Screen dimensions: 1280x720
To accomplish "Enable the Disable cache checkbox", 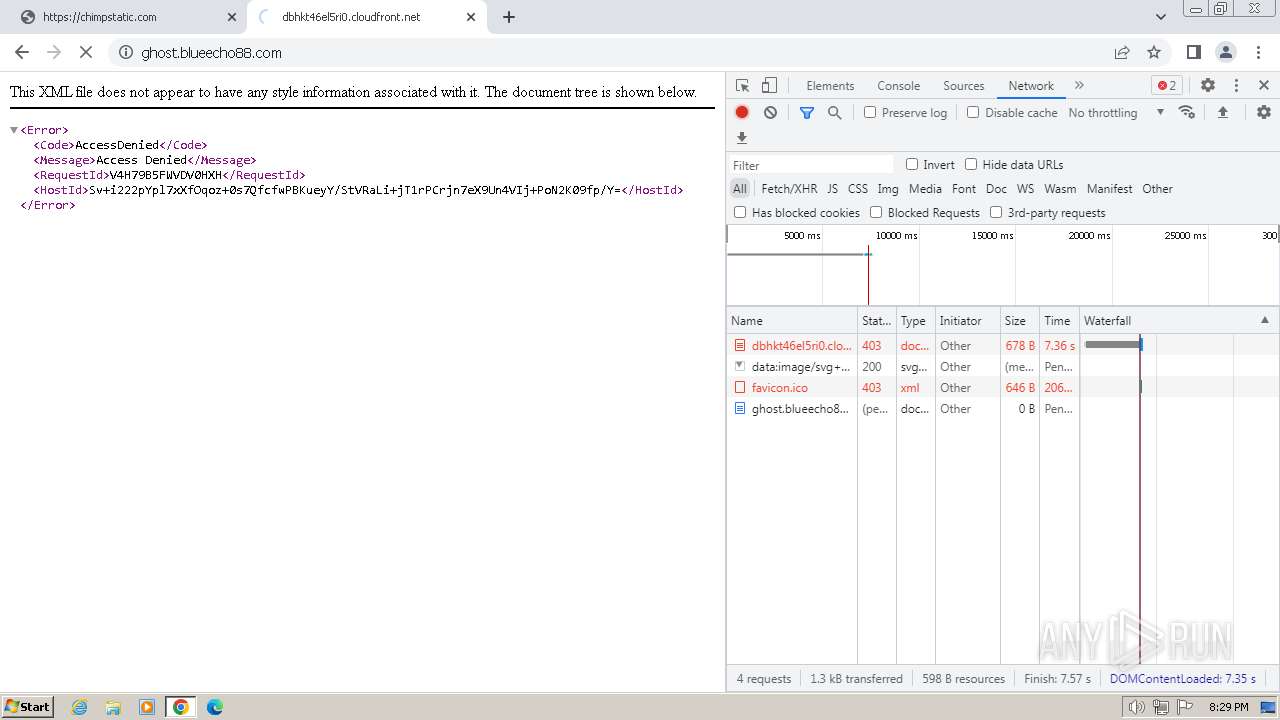I will click(x=973, y=112).
